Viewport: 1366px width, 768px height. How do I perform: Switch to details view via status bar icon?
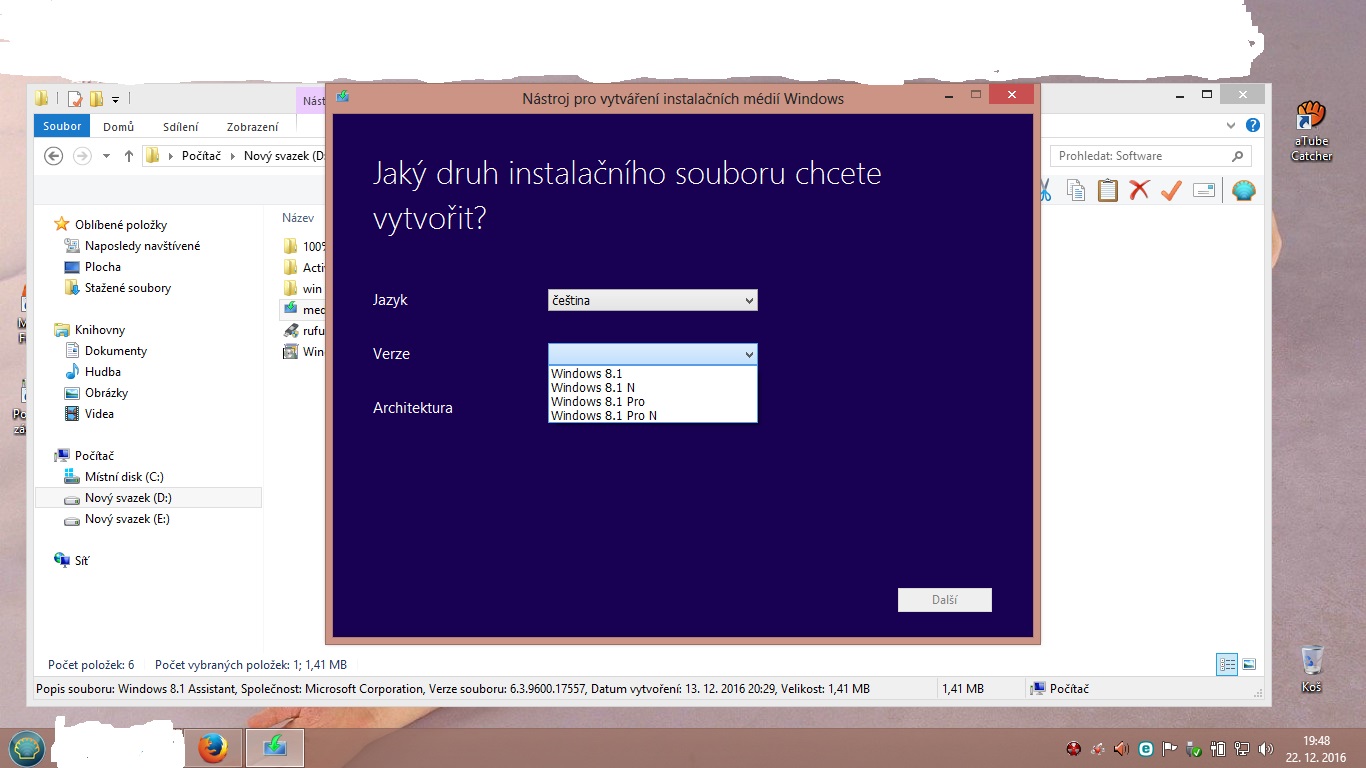click(1227, 664)
